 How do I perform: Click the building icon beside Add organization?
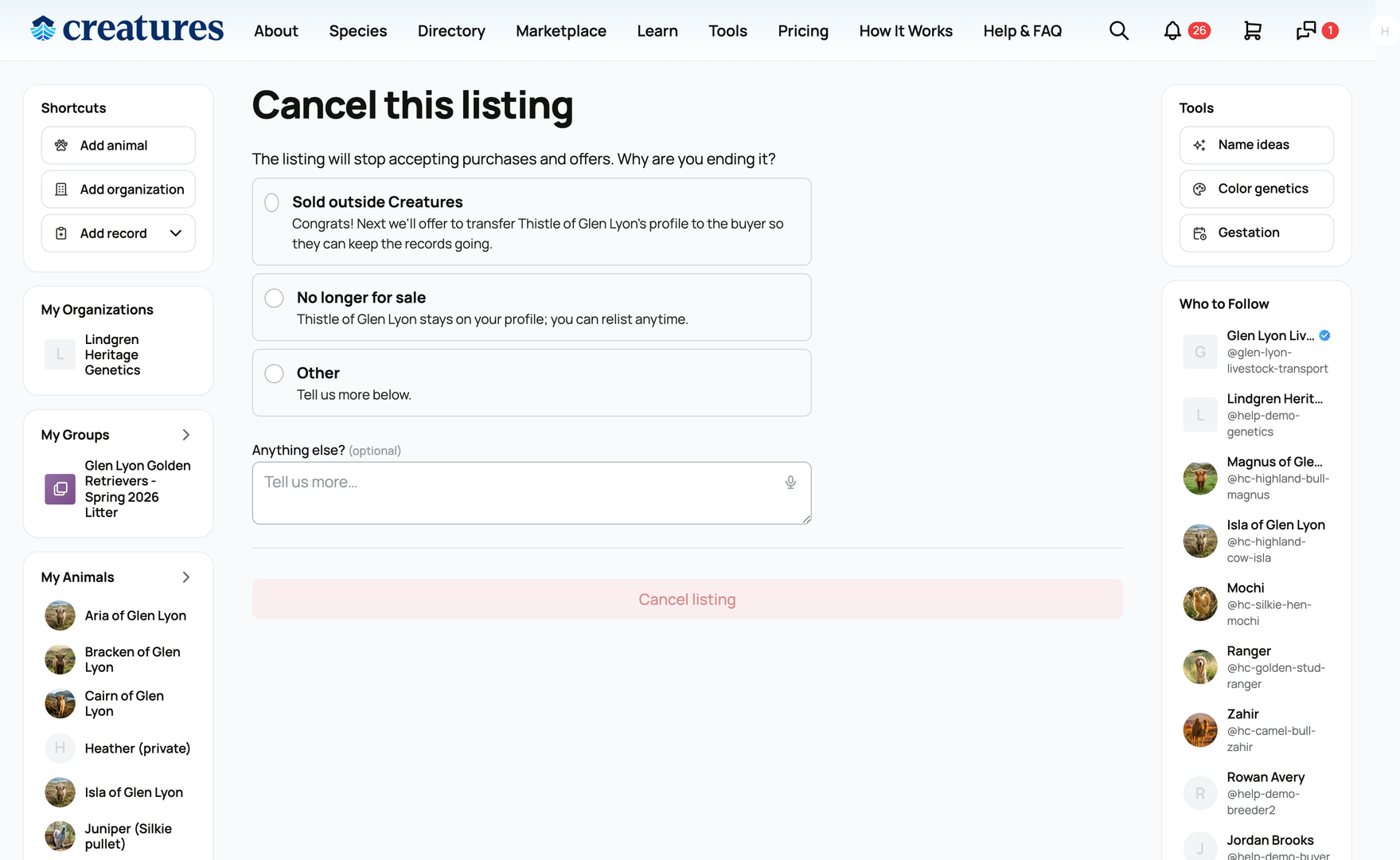point(61,190)
